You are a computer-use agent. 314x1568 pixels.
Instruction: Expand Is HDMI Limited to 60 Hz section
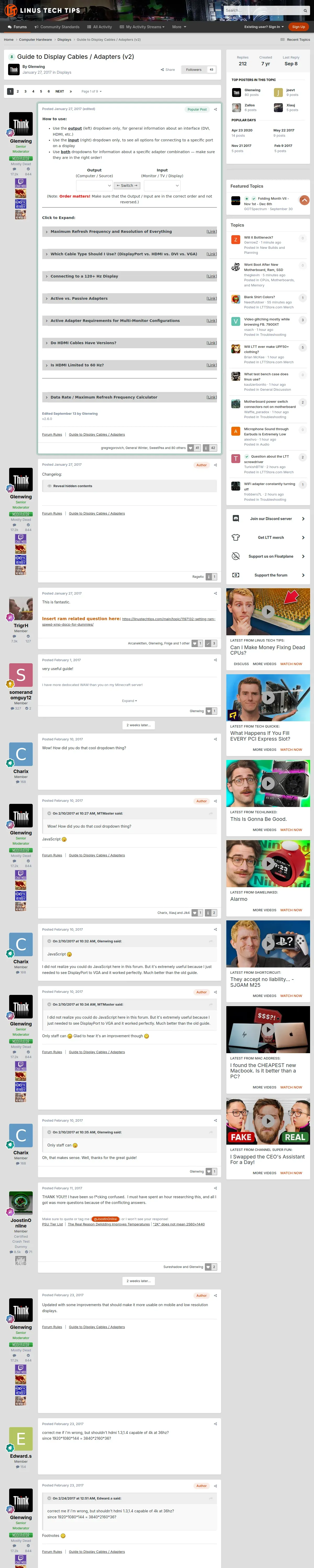129,365
